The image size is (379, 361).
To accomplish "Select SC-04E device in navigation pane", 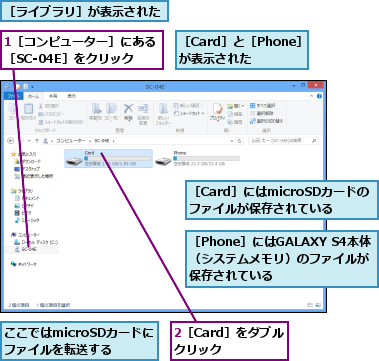I will point(32,249).
